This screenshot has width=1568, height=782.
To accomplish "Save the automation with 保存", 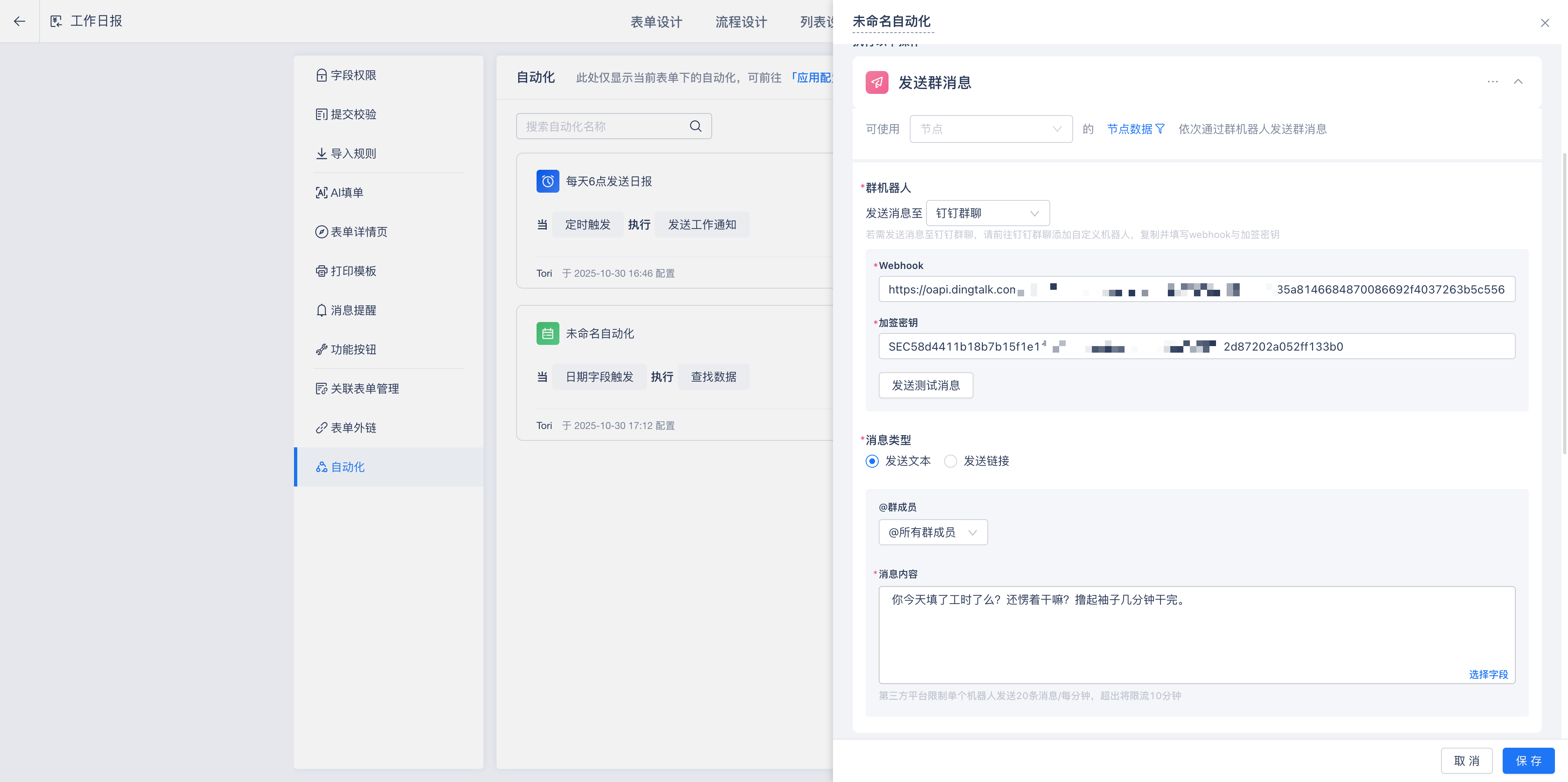I will (1528, 761).
